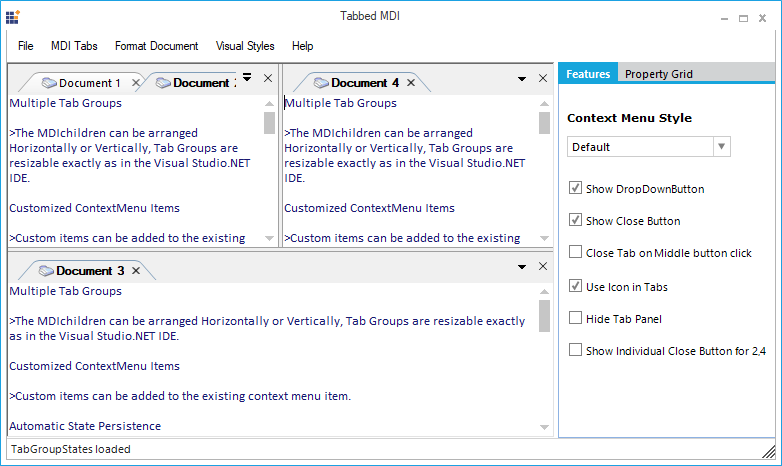This screenshot has height=466, width=782.
Task: Uncheck Show DropDownButton checkbox
Action: 576,188
